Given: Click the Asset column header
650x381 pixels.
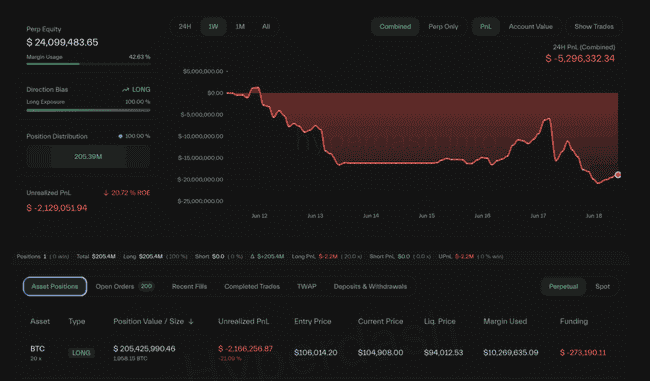Looking at the screenshot, I should [x=40, y=321].
